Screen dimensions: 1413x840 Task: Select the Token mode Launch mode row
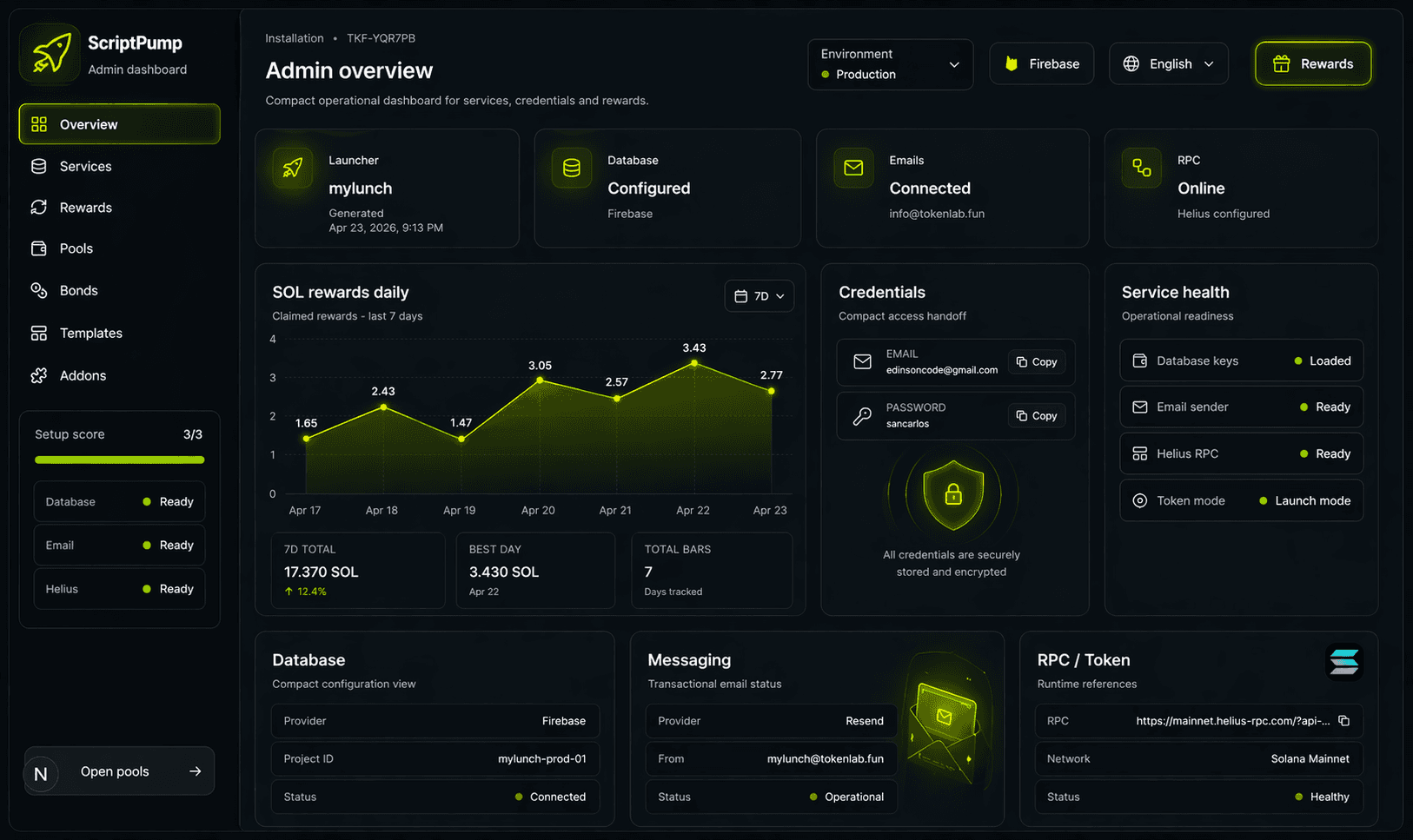(1241, 500)
